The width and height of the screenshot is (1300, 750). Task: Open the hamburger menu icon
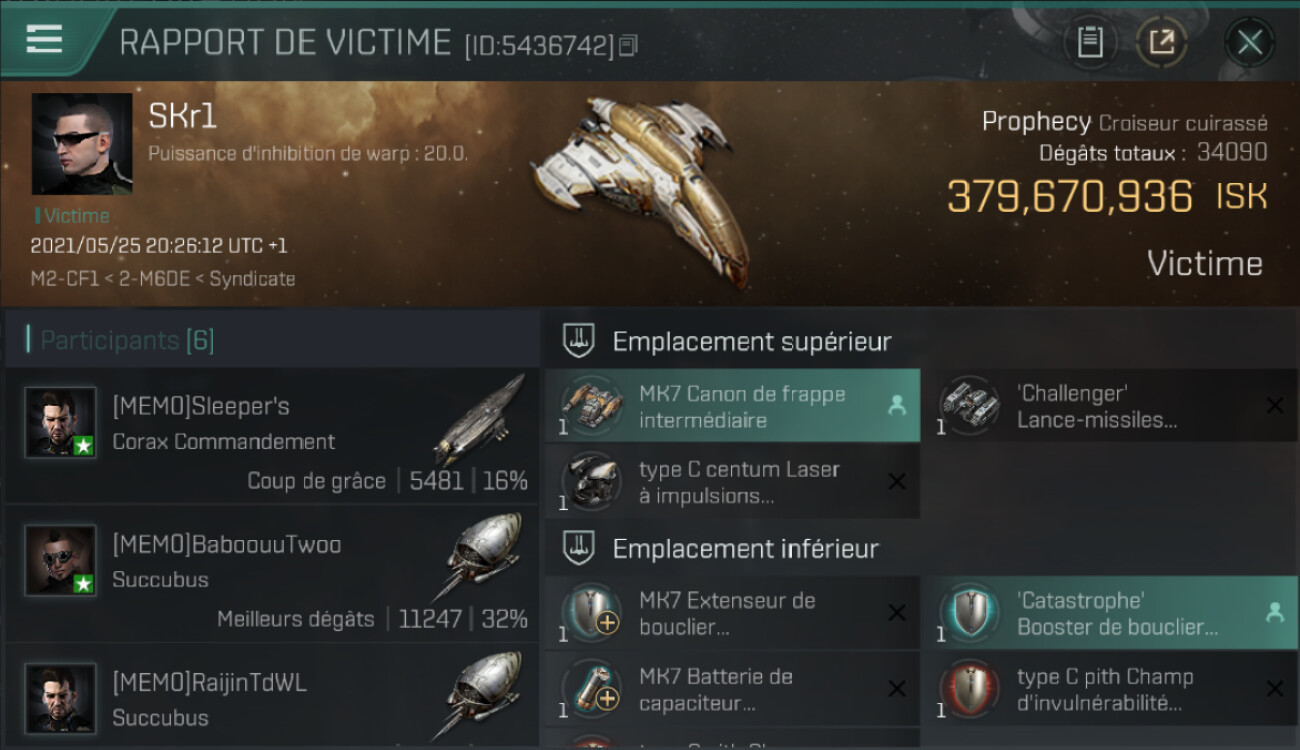[x=44, y=40]
